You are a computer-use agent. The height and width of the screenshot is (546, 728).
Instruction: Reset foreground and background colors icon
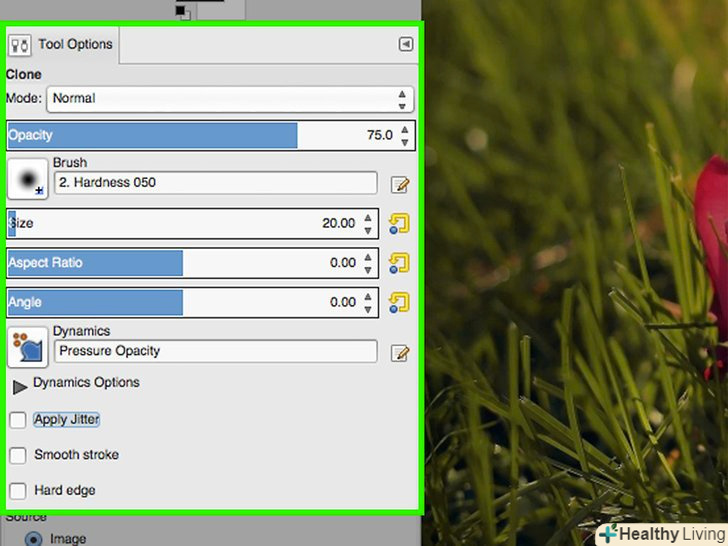point(183,13)
